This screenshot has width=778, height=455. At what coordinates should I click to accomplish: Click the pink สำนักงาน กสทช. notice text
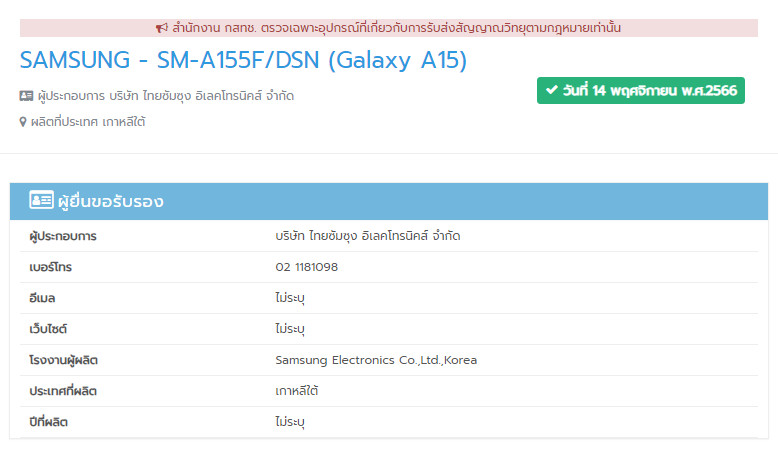click(397, 28)
